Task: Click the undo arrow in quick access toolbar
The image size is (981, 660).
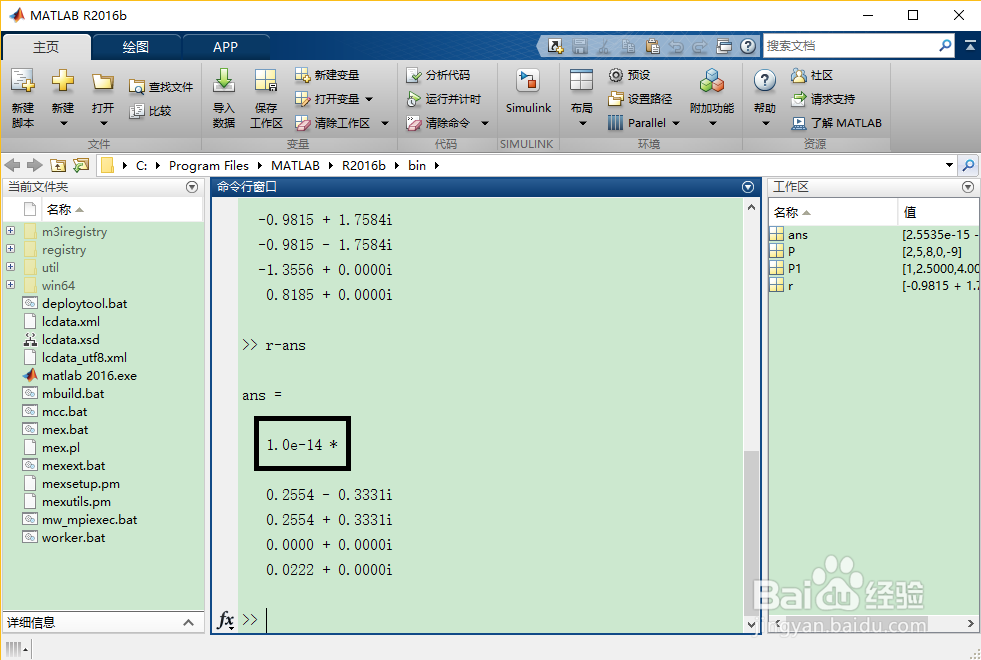Action: [x=676, y=46]
